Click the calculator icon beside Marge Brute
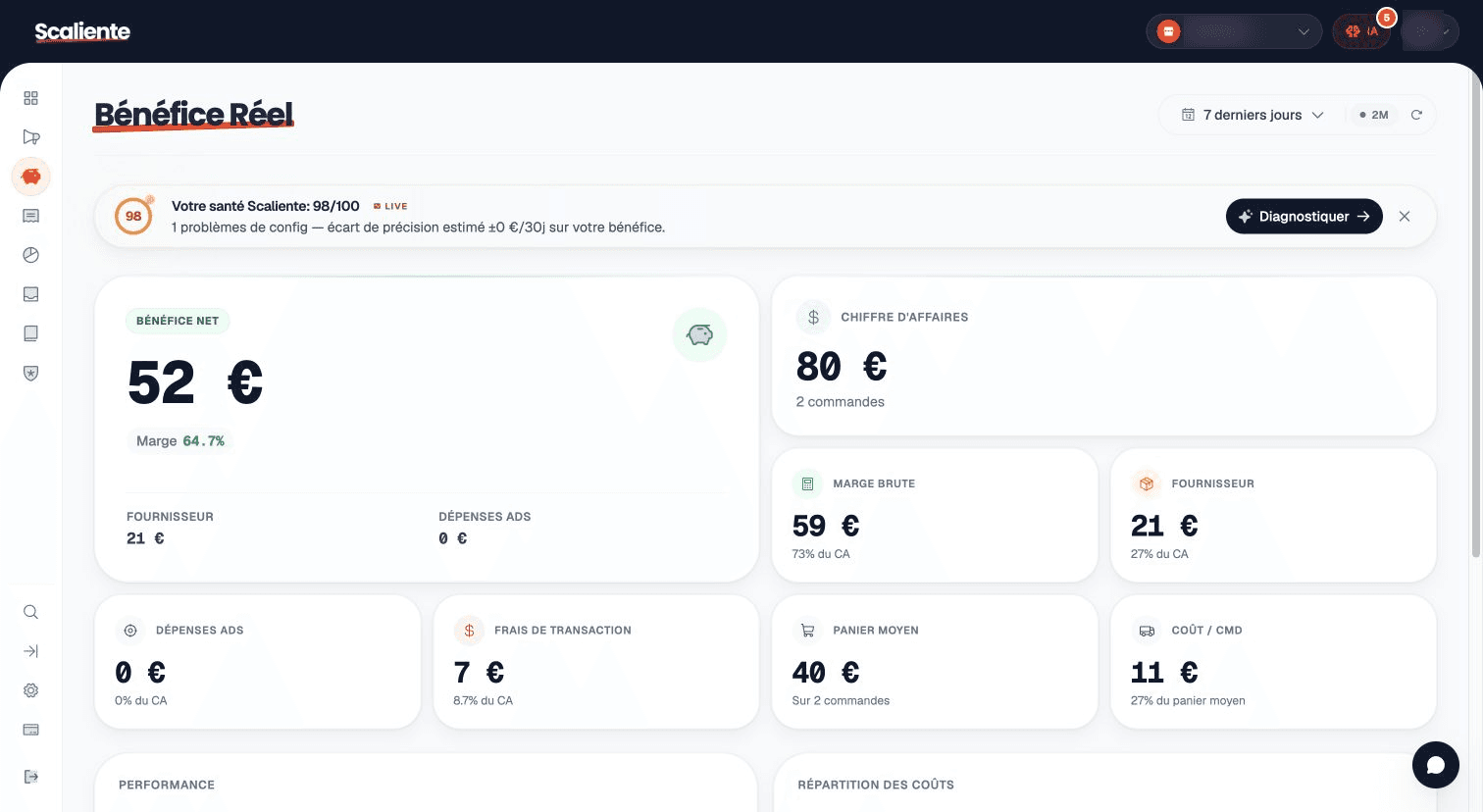Image resolution: width=1483 pixels, height=812 pixels. (x=808, y=483)
